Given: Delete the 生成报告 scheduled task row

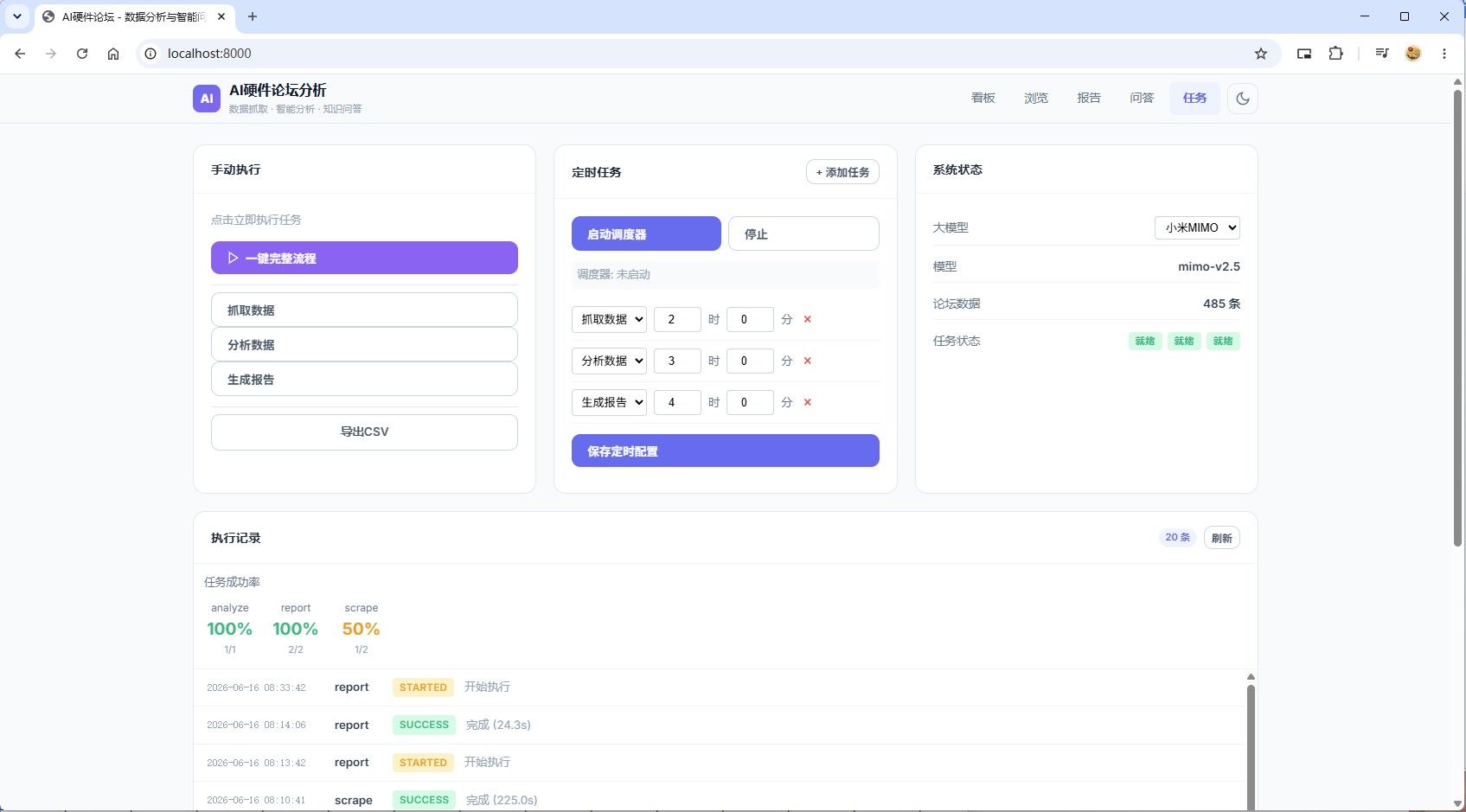Looking at the screenshot, I should (x=807, y=402).
